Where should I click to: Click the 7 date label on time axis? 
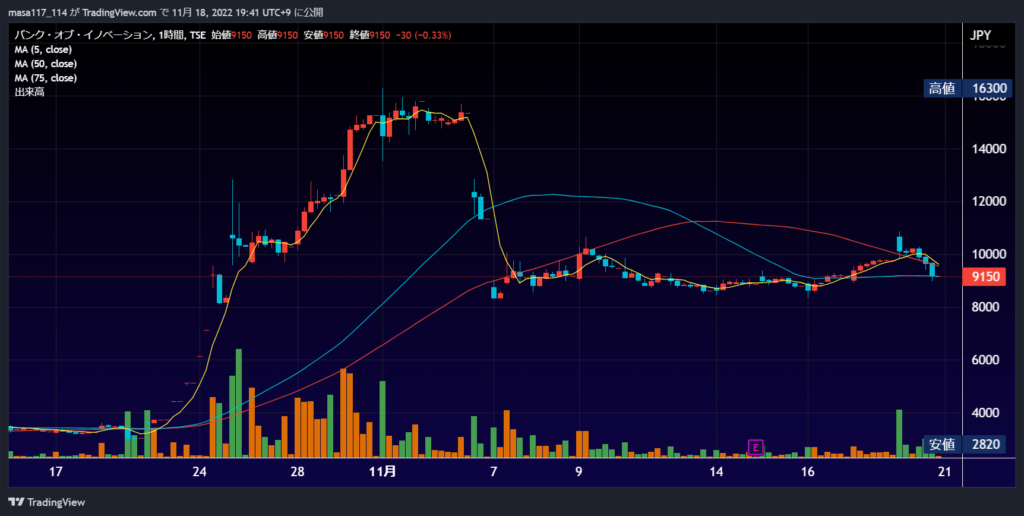pos(494,472)
